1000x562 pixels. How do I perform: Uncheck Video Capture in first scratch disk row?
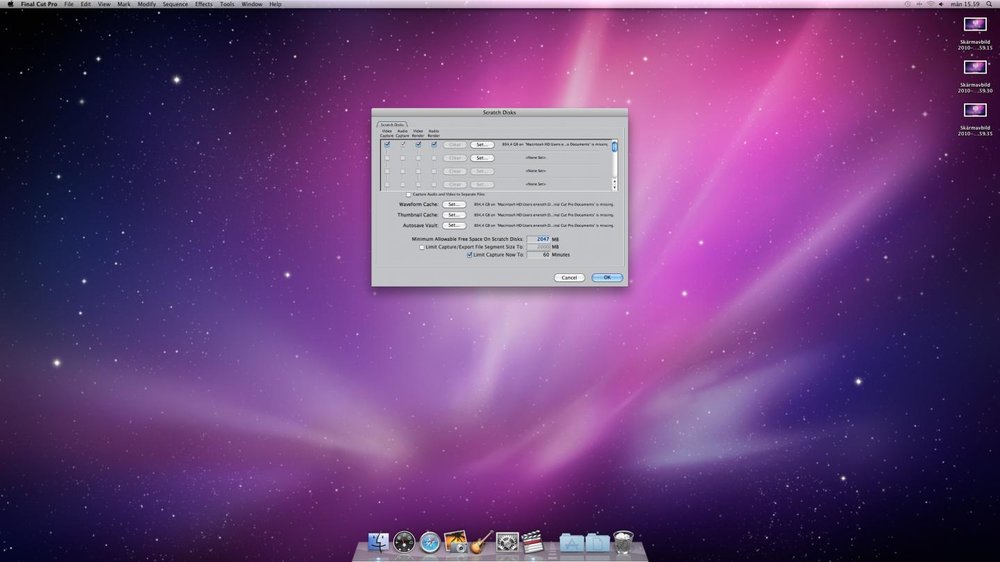tap(387, 144)
